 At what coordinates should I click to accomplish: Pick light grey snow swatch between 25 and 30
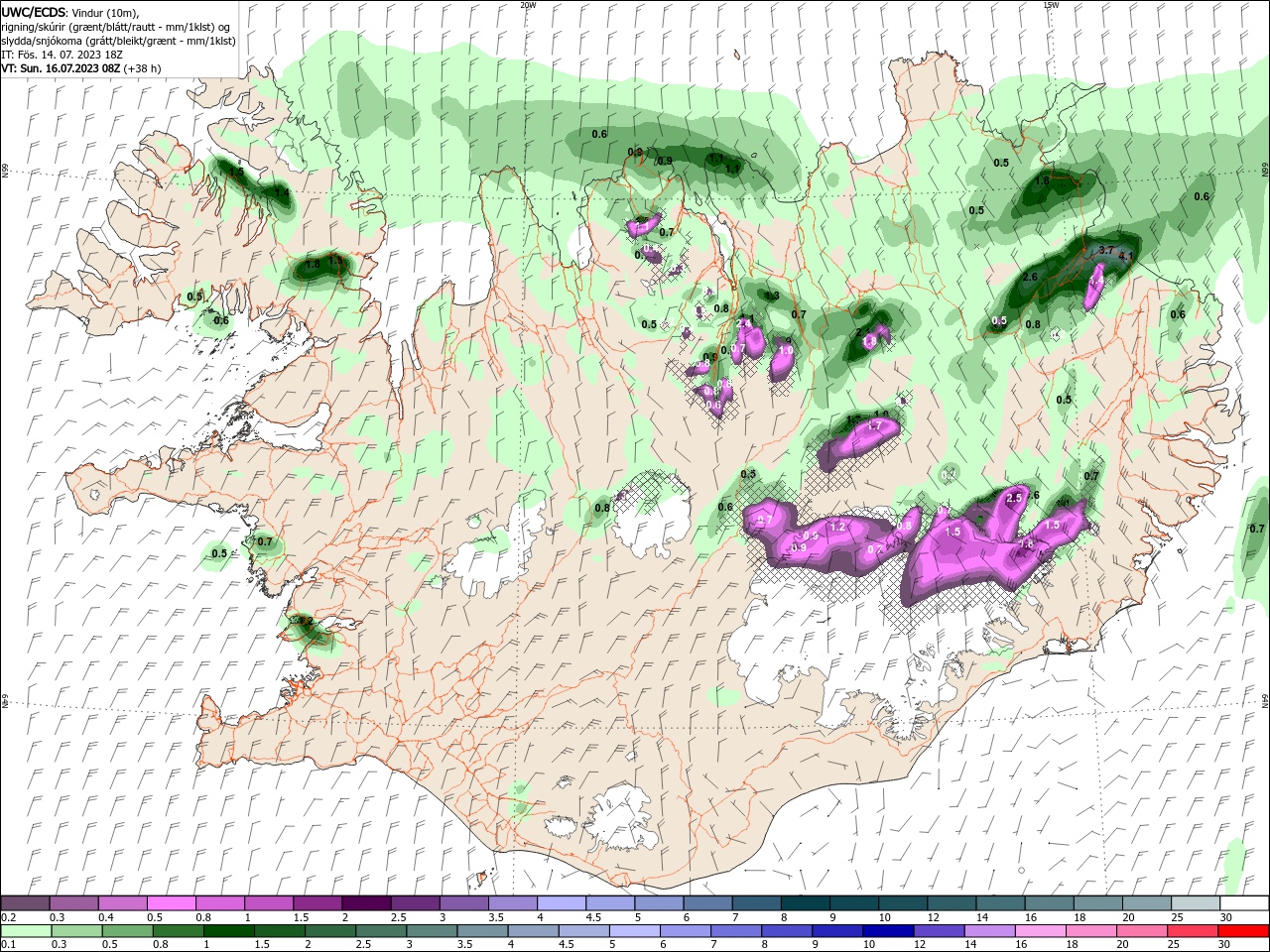(1196, 903)
